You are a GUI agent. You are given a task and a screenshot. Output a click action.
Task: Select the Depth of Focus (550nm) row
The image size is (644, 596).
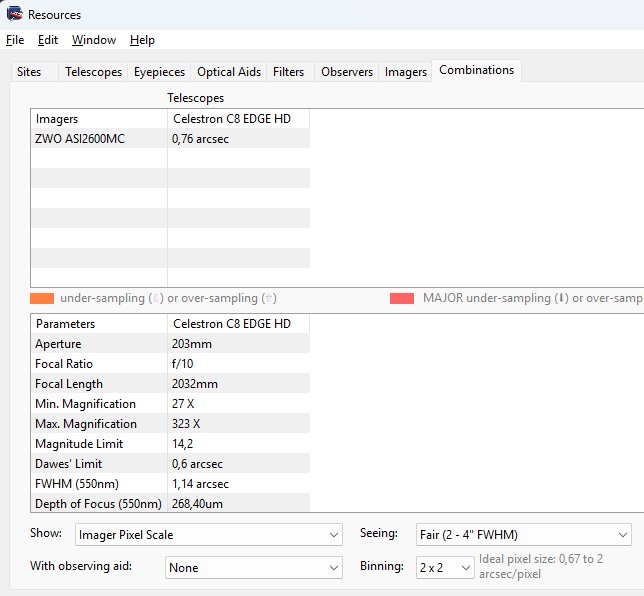point(170,503)
